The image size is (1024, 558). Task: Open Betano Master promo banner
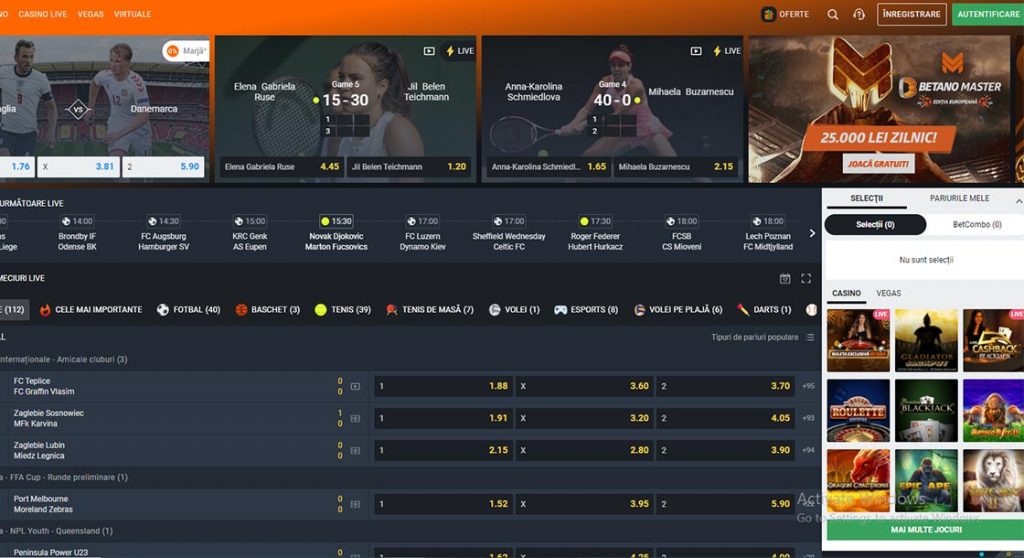click(879, 109)
